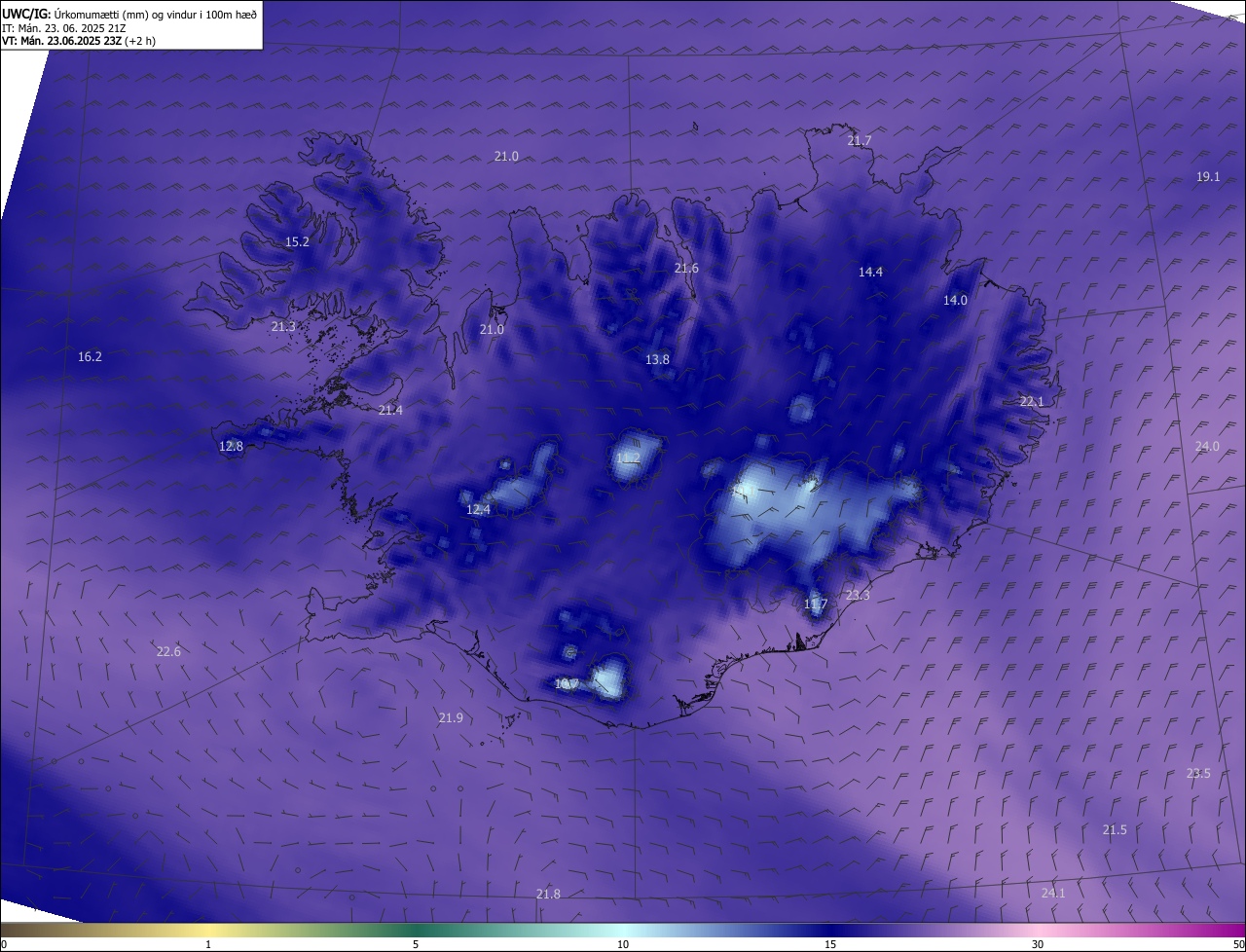Screen dimensions: 1246x952
Task: Click the valid time line 'VT: Mán. 23.06.2025 23Z (+2 h)'
Action: click(x=79, y=41)
